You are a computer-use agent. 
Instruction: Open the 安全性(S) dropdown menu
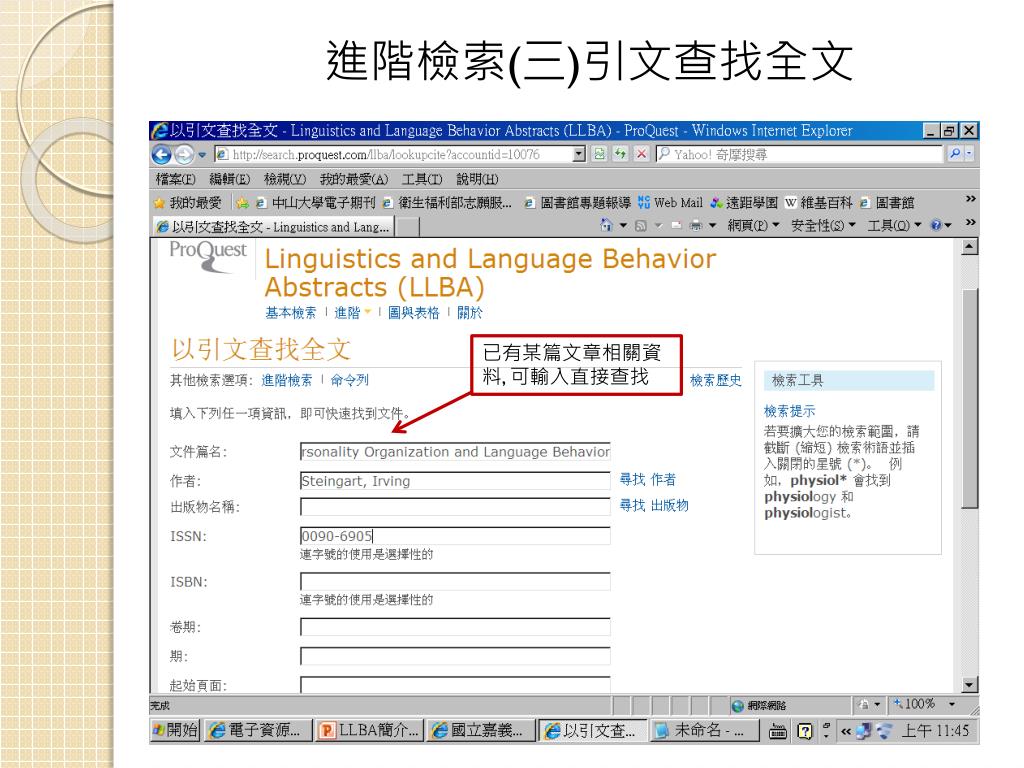tap(823, 225)
